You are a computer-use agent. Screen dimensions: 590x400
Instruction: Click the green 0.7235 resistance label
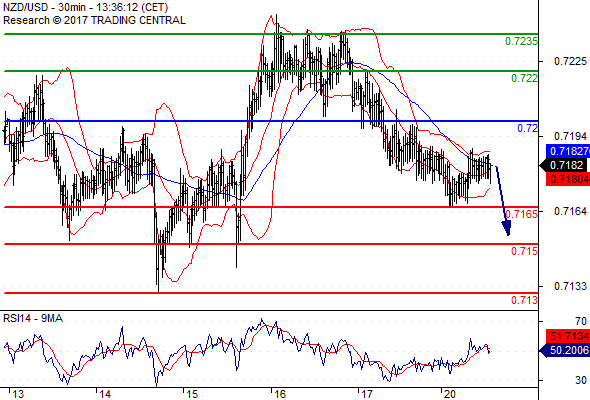521,41
